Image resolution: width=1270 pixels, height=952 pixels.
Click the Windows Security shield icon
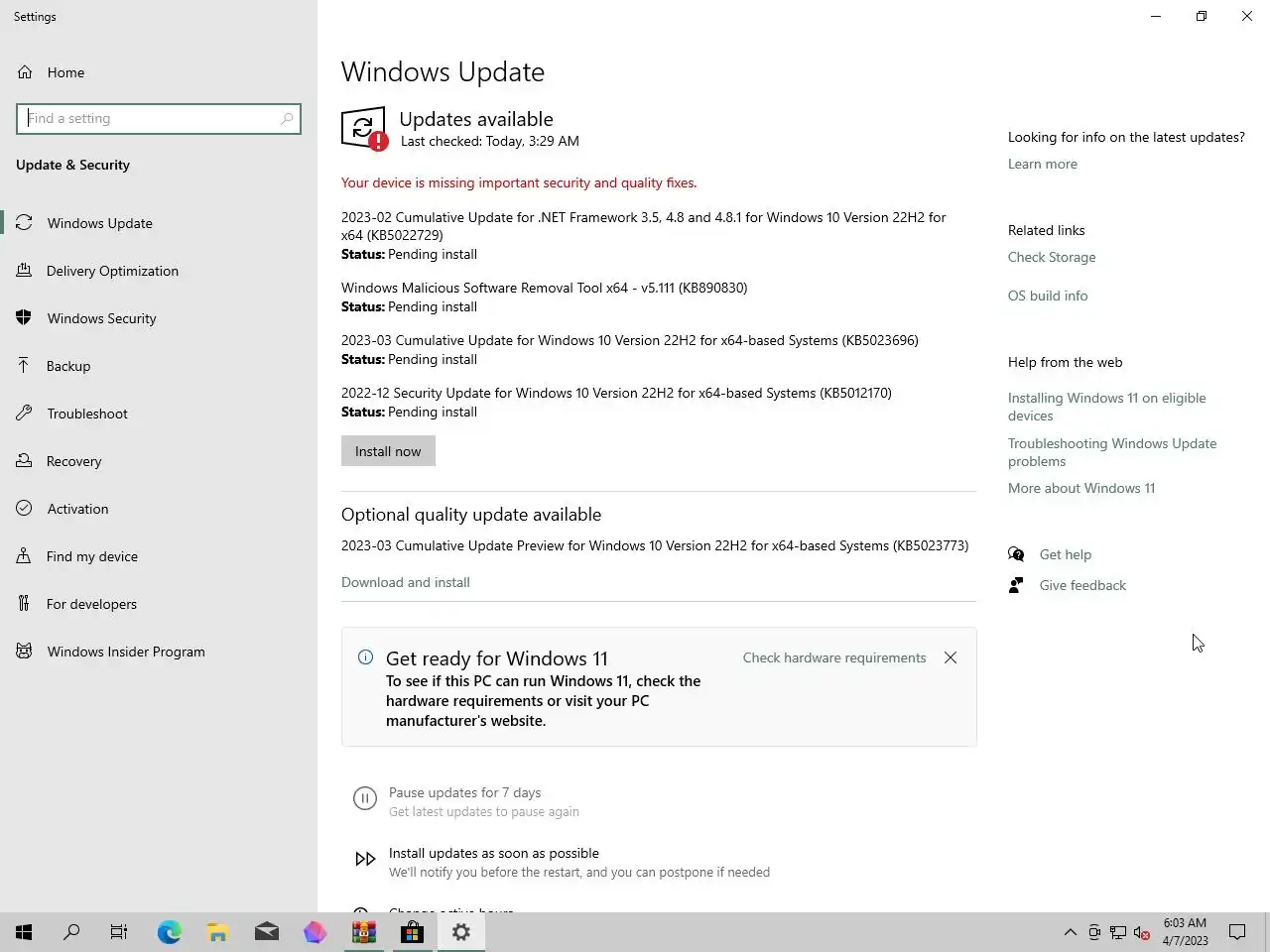tap(25, 318)
